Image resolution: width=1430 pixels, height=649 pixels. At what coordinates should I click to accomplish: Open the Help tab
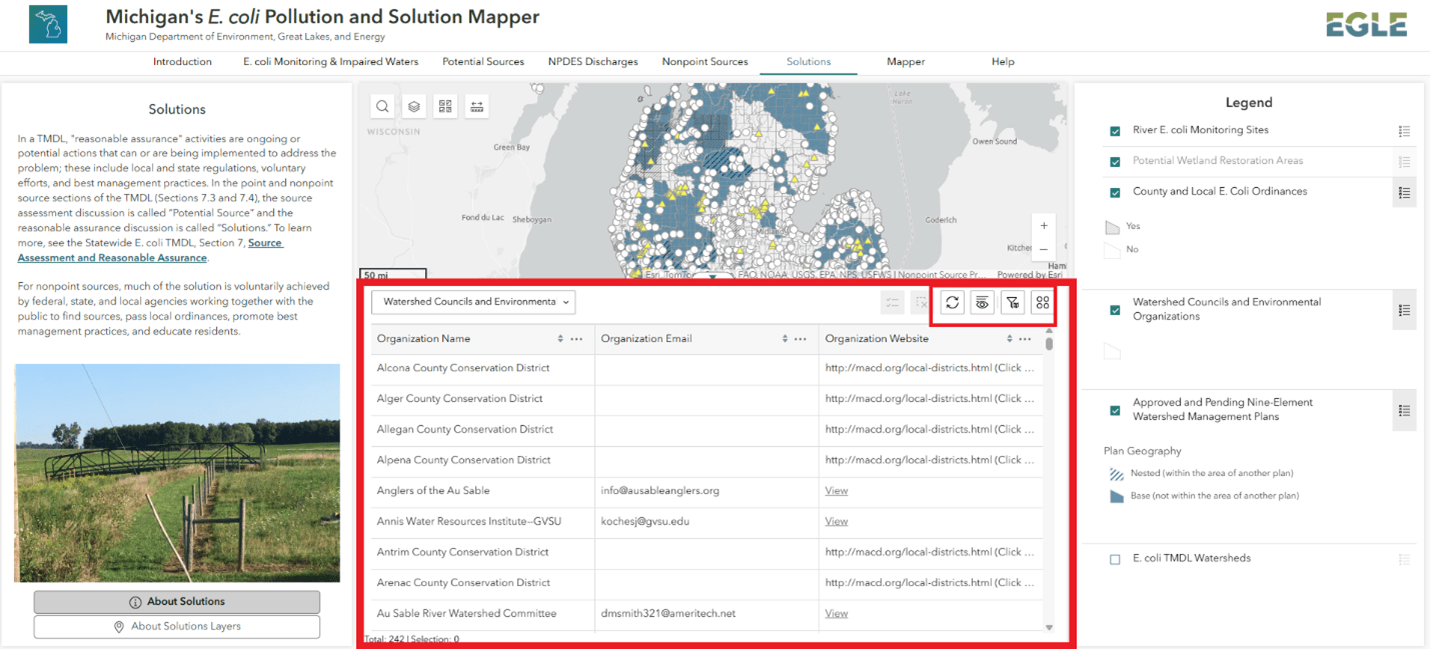[x=1003, y=62]
